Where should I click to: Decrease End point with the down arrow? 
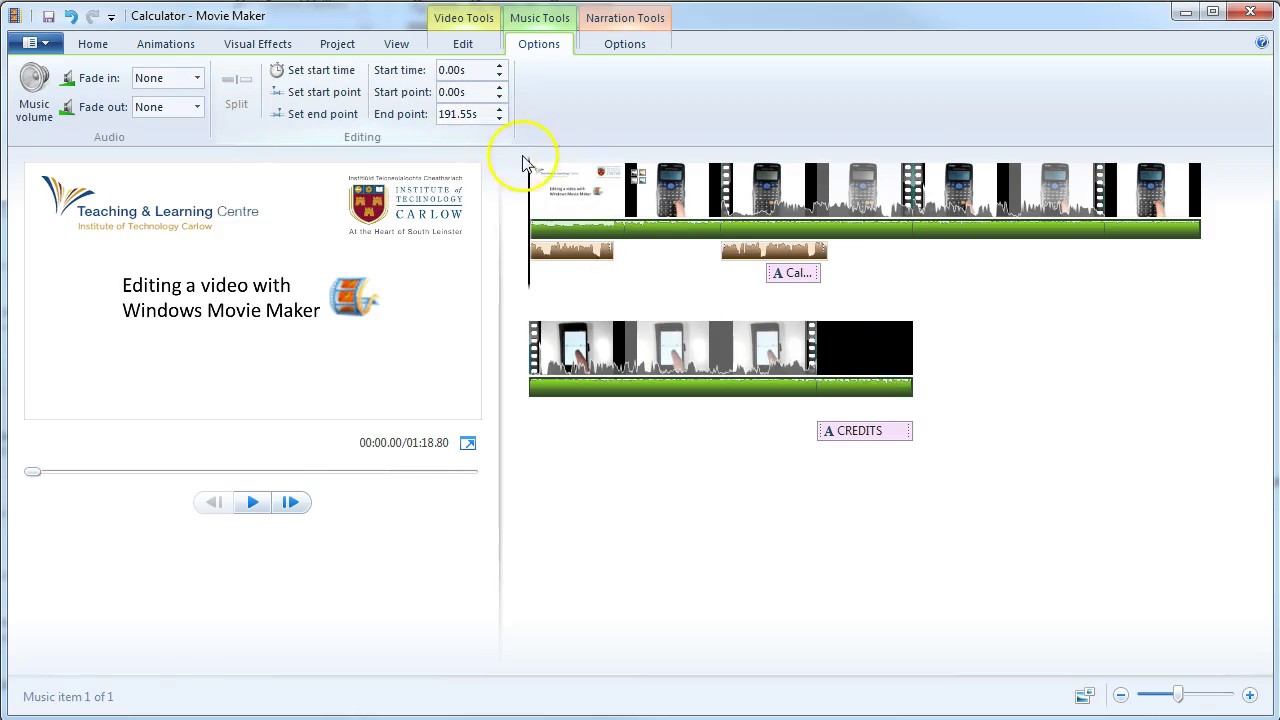pos(499,118)
